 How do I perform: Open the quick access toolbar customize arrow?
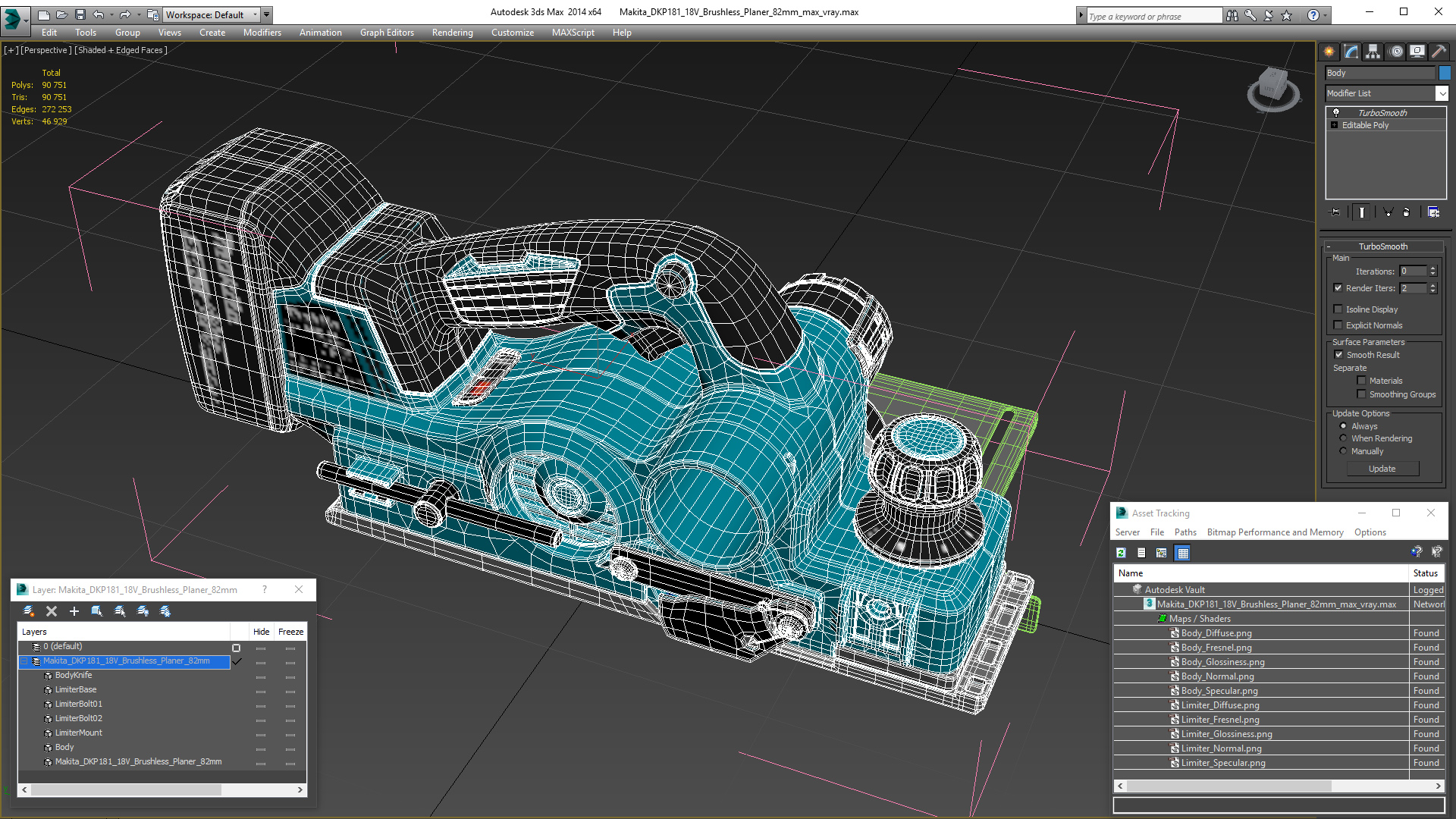[x=266, y=14]
